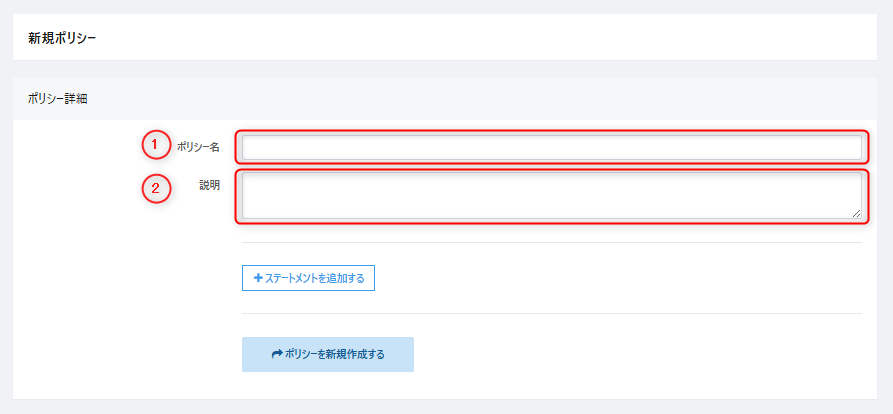Focus the 説明 textarea
The height and width of the screenshot is (414, 893).
click(x=551, y=195)
